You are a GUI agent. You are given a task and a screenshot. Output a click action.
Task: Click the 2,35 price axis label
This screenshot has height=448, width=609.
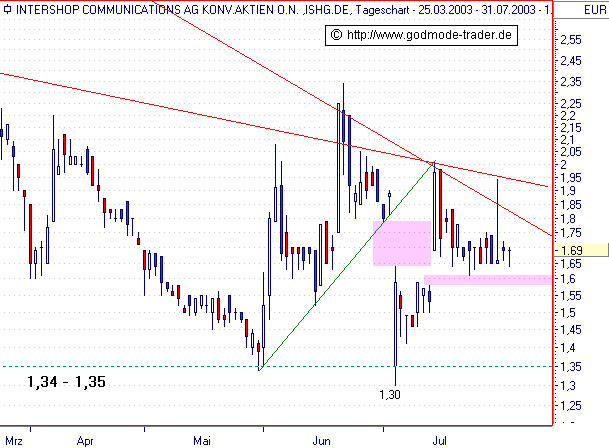pyautogui.click(x=571, y=82)
